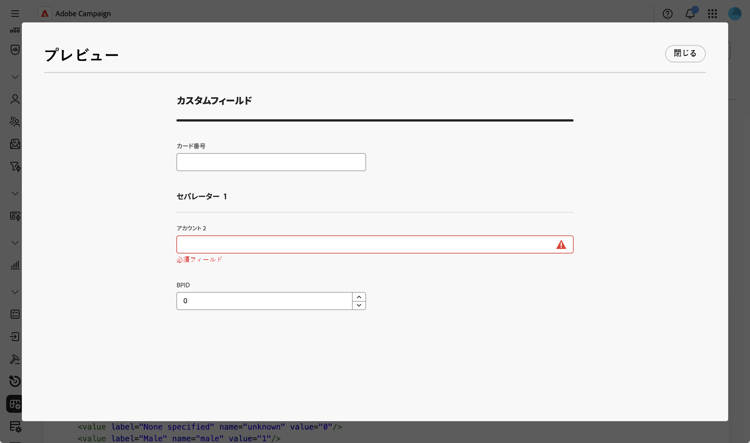Click the shield-shaped sidebar icon

click(x=15, y=50)
